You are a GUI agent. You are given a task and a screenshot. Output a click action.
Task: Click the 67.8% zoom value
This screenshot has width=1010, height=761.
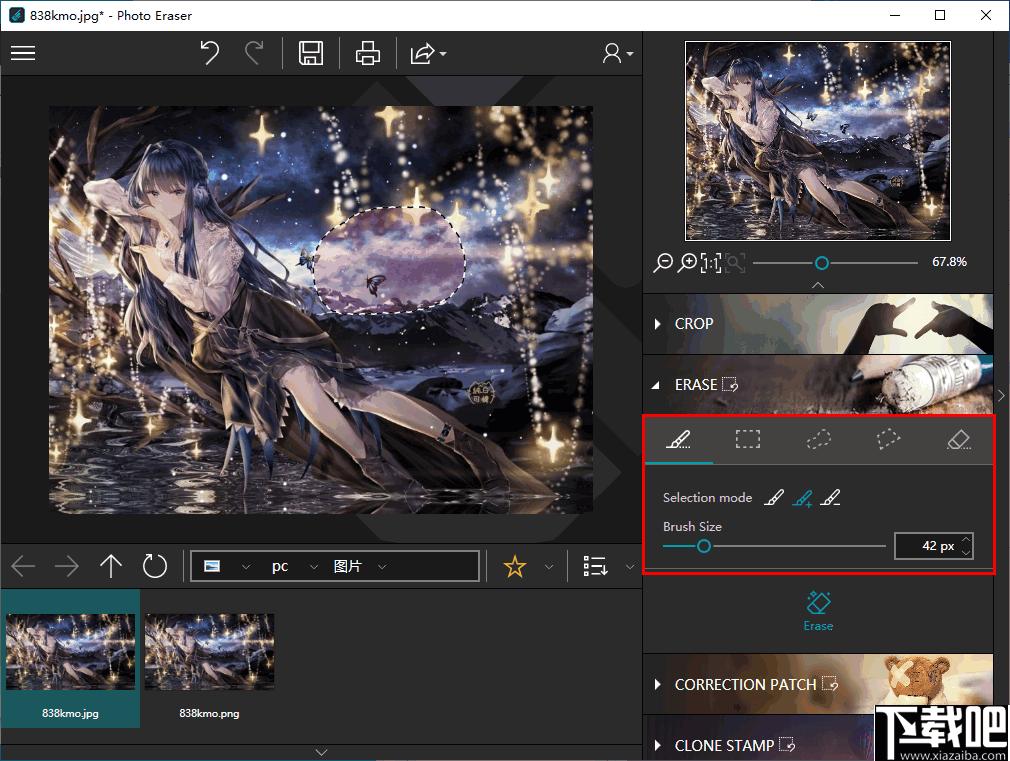(949, 262)
